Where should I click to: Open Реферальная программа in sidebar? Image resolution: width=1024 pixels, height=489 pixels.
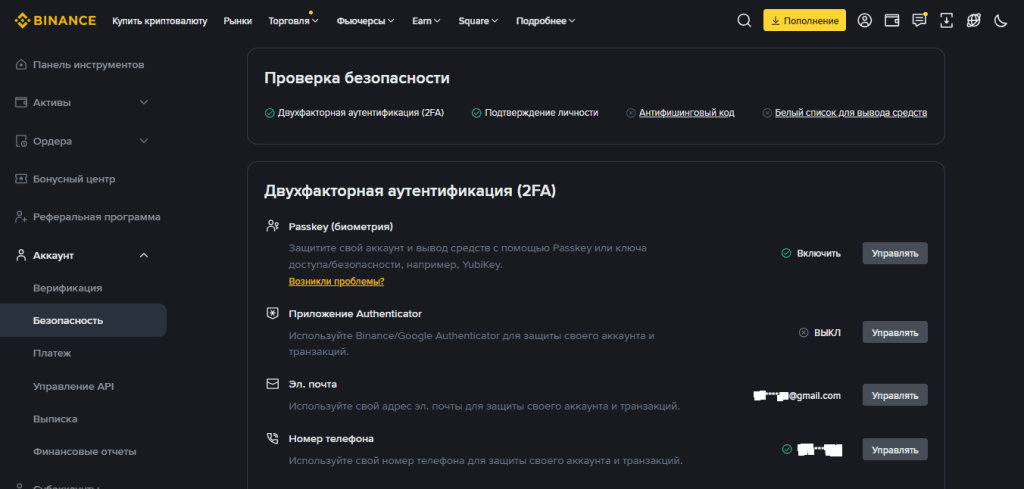click(97, 217)
